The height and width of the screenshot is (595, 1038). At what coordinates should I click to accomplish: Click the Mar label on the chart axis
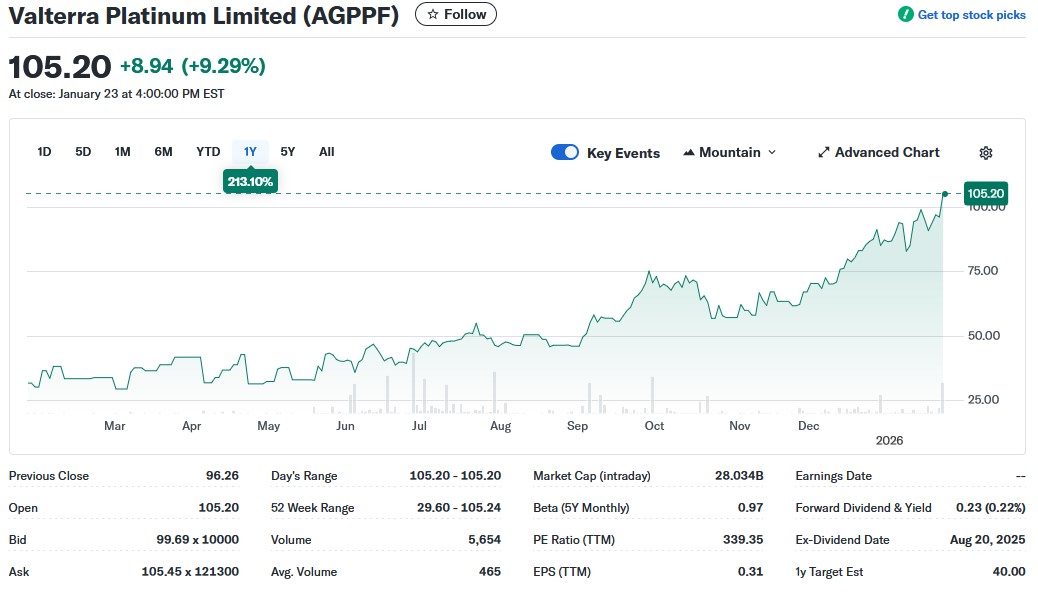point(115,426)
